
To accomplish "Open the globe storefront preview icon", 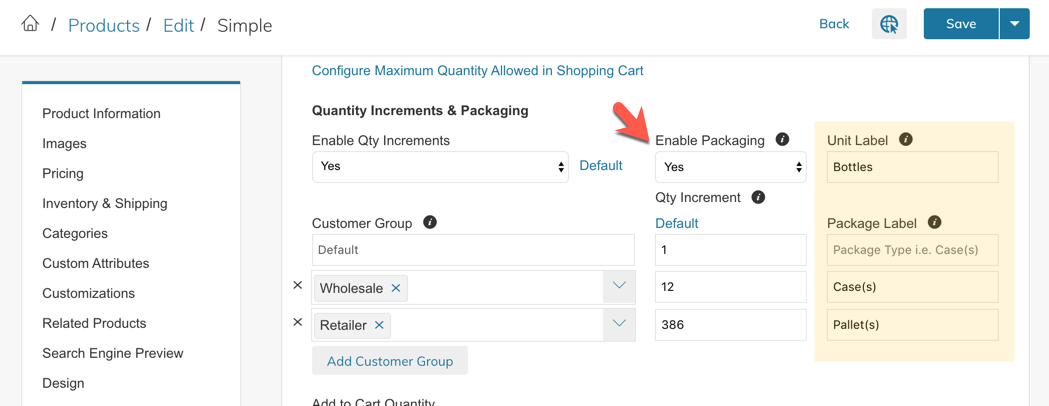I will pyautogui.click(x=889, y=24).
